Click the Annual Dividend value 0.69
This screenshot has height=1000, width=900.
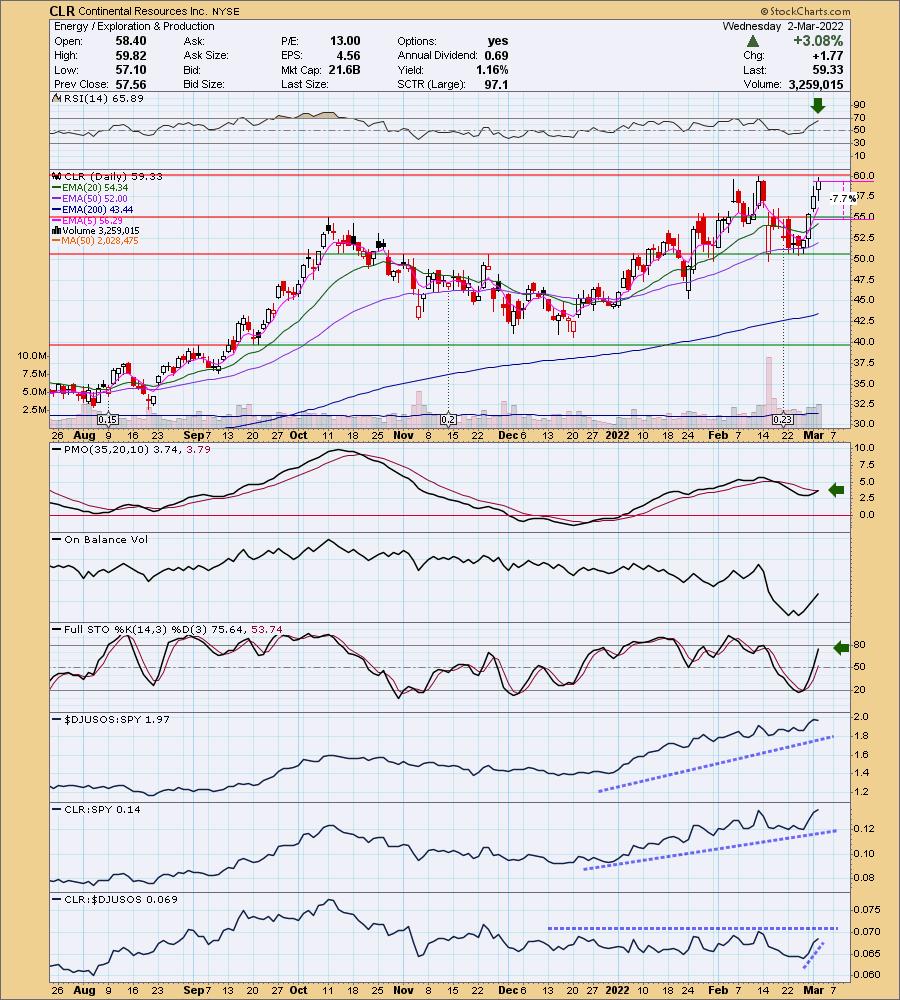pos(496,55)
